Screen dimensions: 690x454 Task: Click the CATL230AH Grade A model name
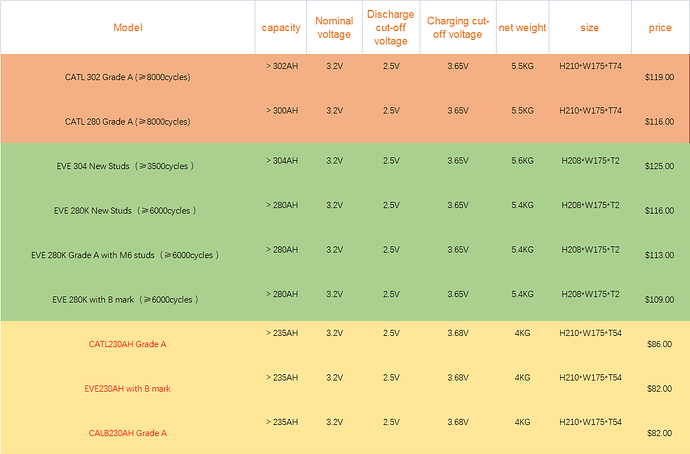point(128,344)
